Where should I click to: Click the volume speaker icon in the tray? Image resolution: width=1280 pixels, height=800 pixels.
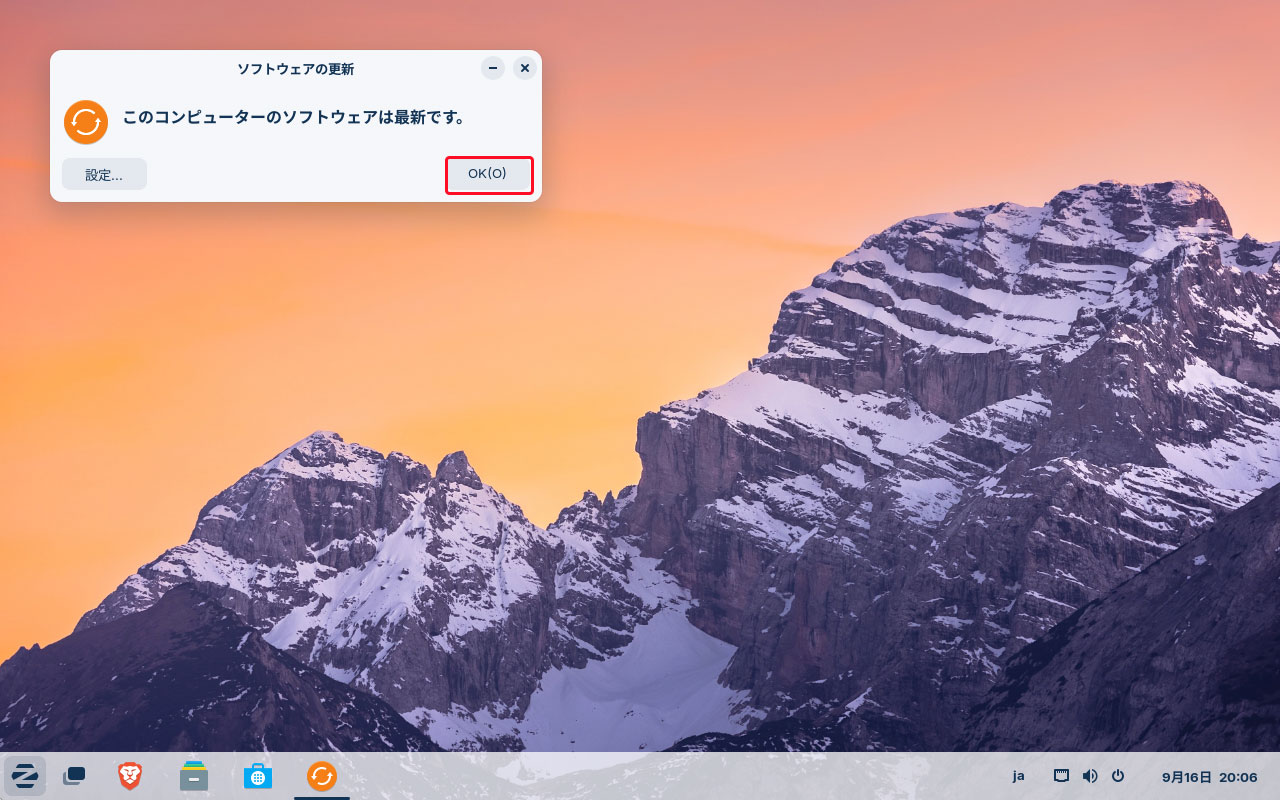tap(1090, 776)
